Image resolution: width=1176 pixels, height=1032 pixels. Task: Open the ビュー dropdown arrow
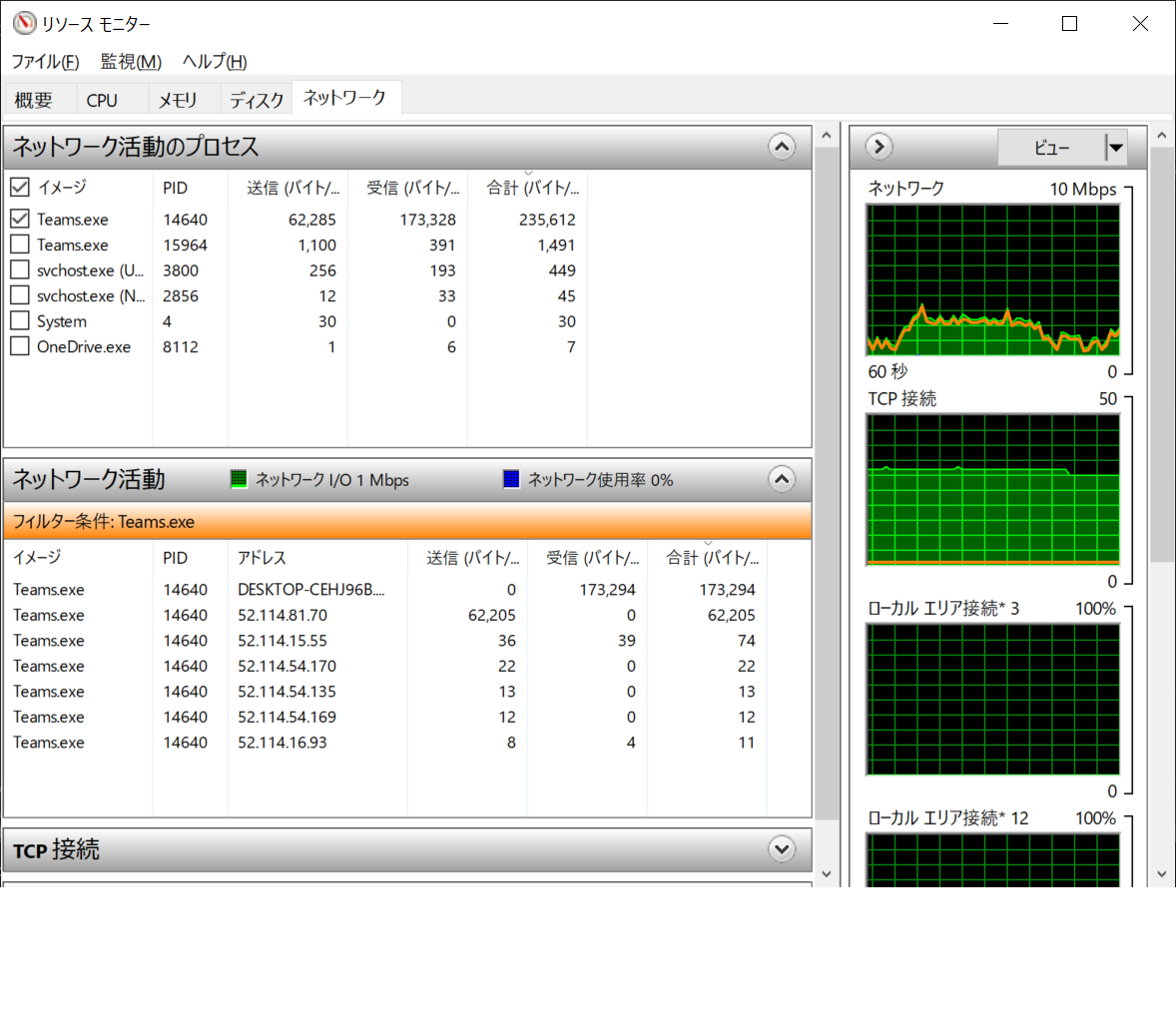coord(1116,147)
